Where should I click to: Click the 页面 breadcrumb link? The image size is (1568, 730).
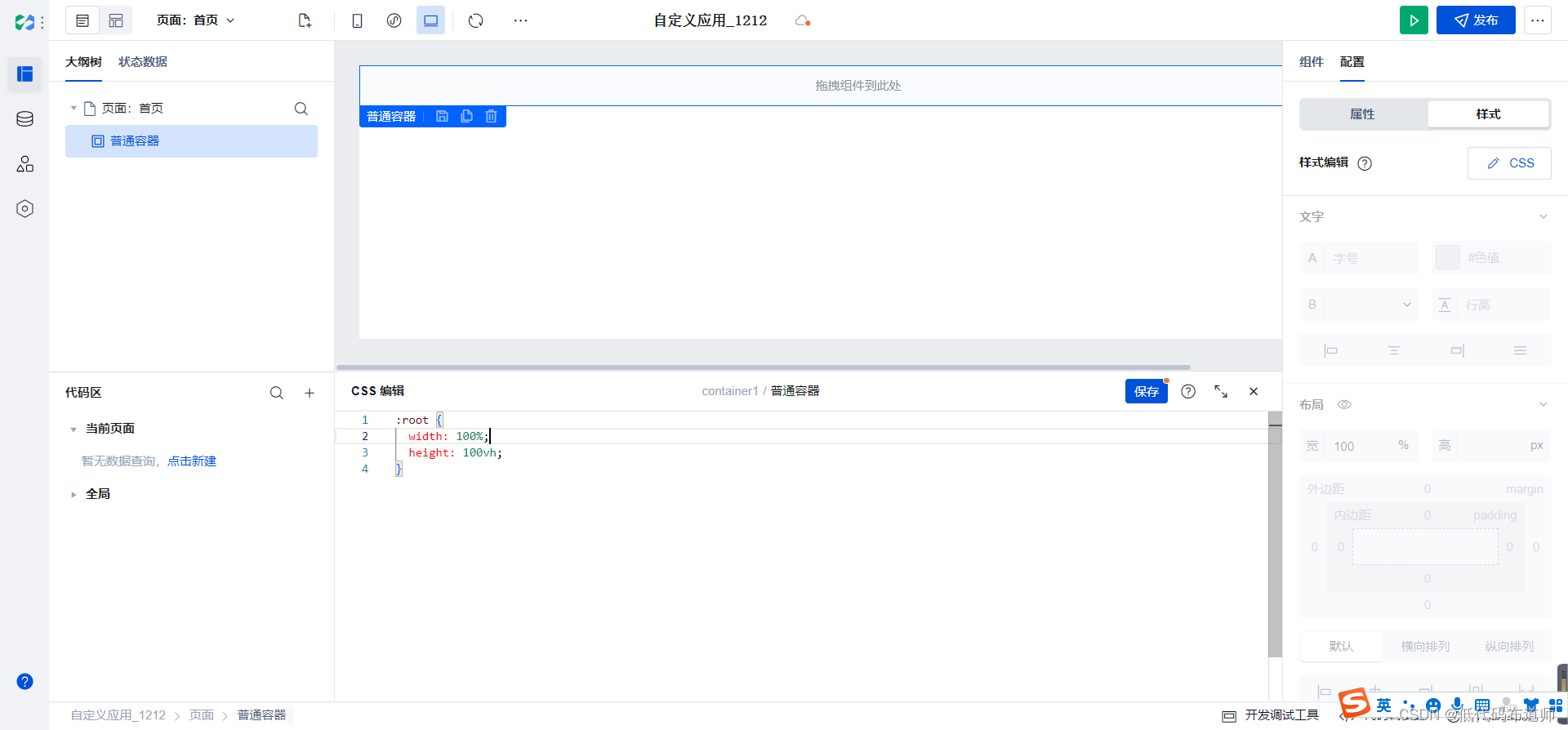pyautogui.click(x=202, y=715)
